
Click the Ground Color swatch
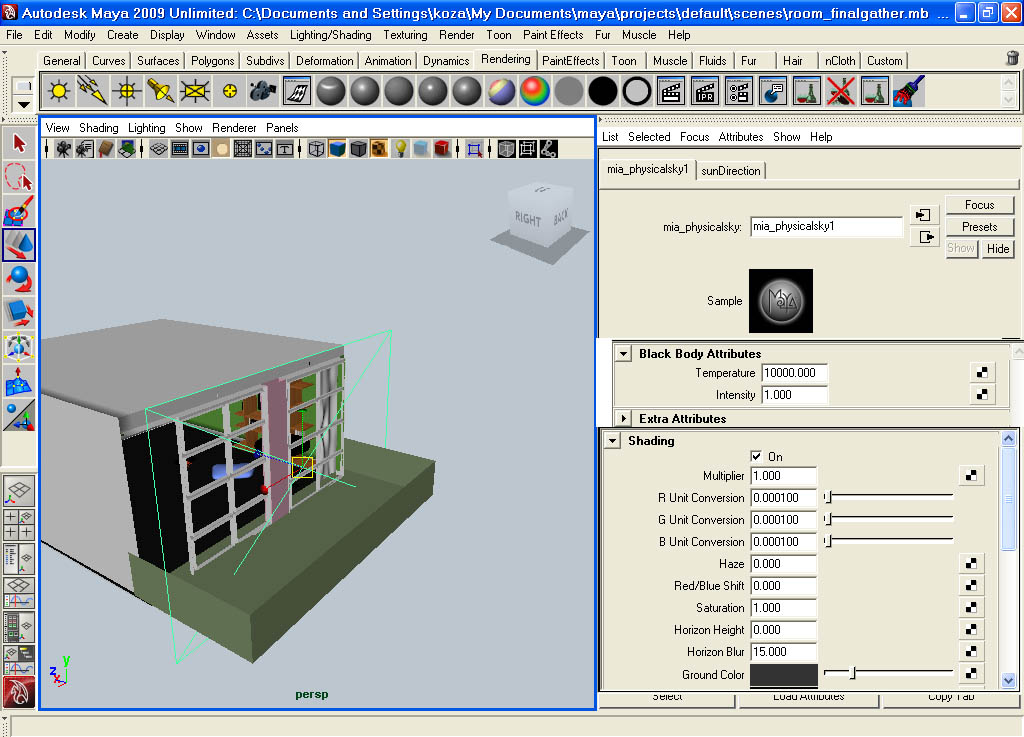pos(784,674)
